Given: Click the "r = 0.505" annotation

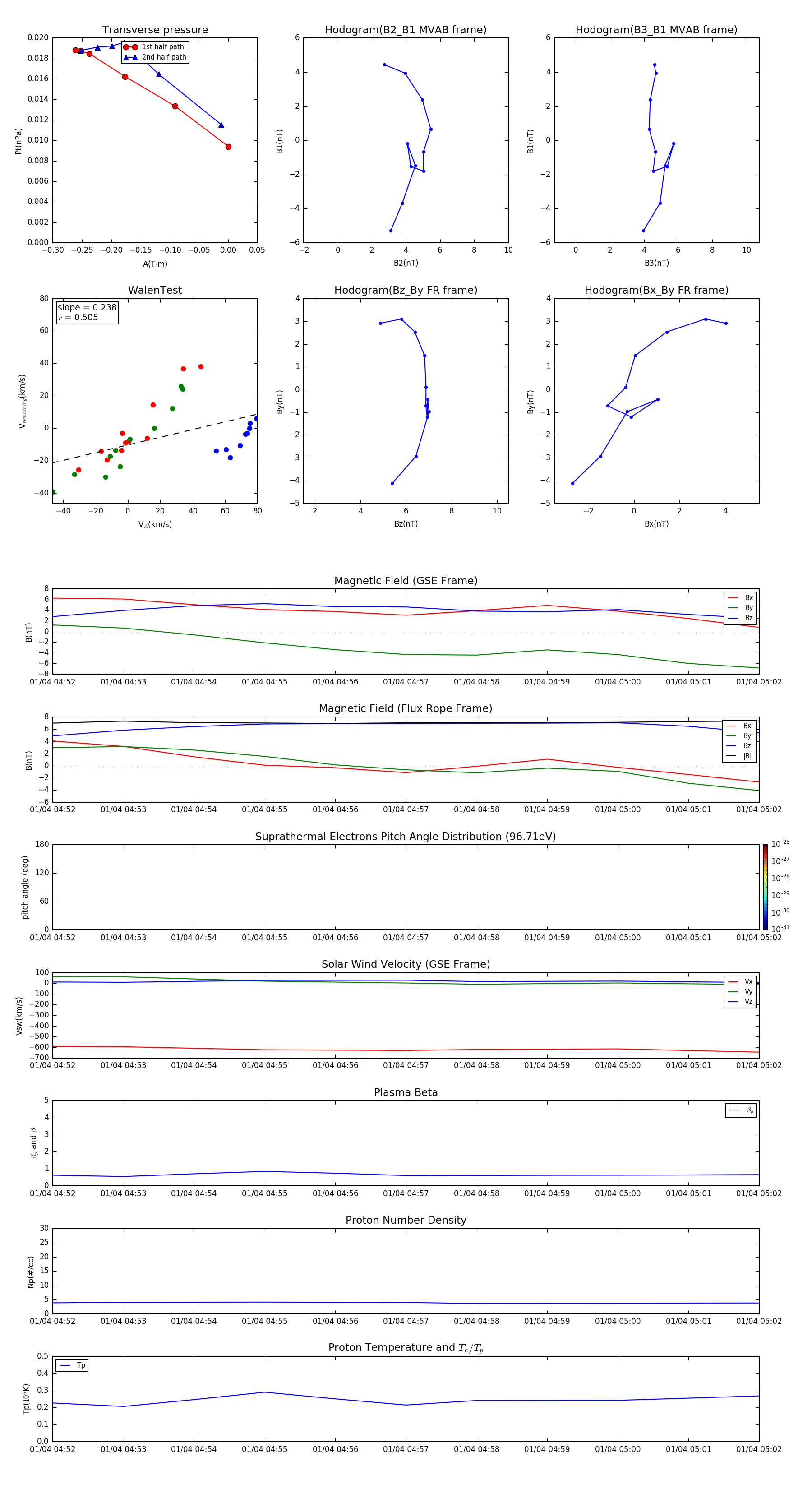Looking at the screenshot, I should click(78, 317).
